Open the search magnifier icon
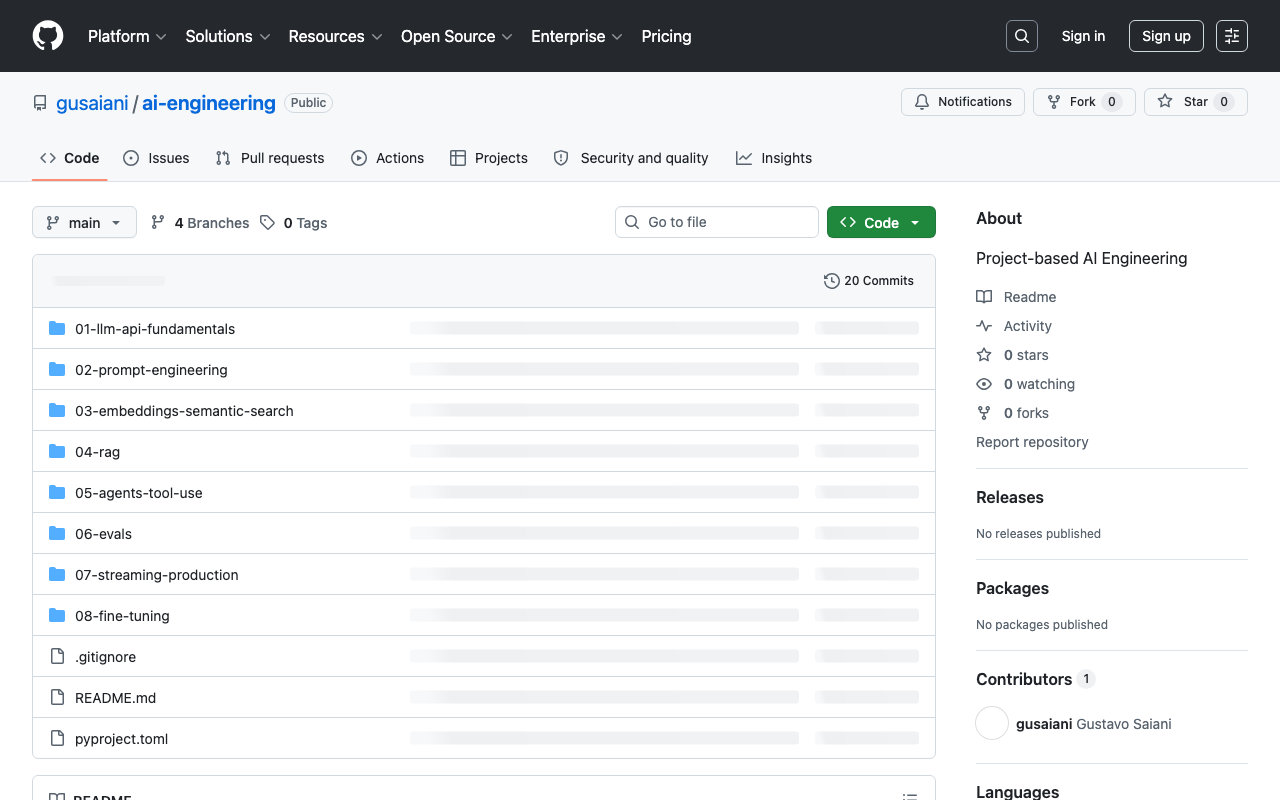 1021,36
